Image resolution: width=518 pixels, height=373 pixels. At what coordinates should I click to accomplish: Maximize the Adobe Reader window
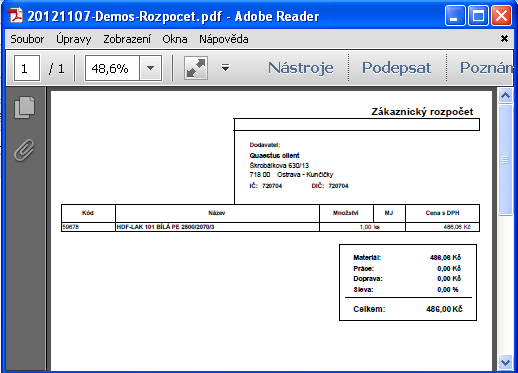478,15
